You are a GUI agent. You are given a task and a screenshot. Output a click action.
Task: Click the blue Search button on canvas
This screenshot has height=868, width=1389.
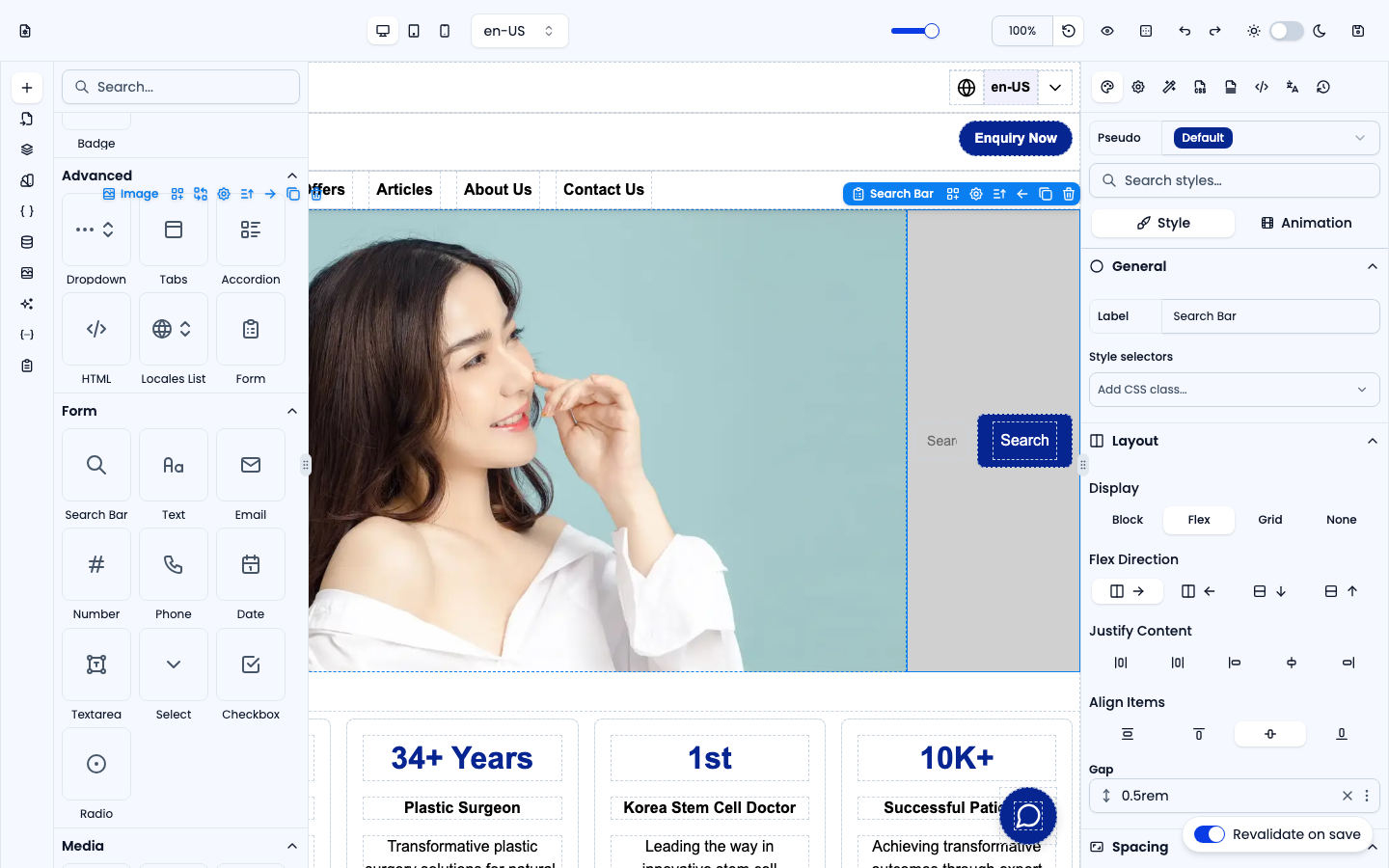[x=1024, y=441]
